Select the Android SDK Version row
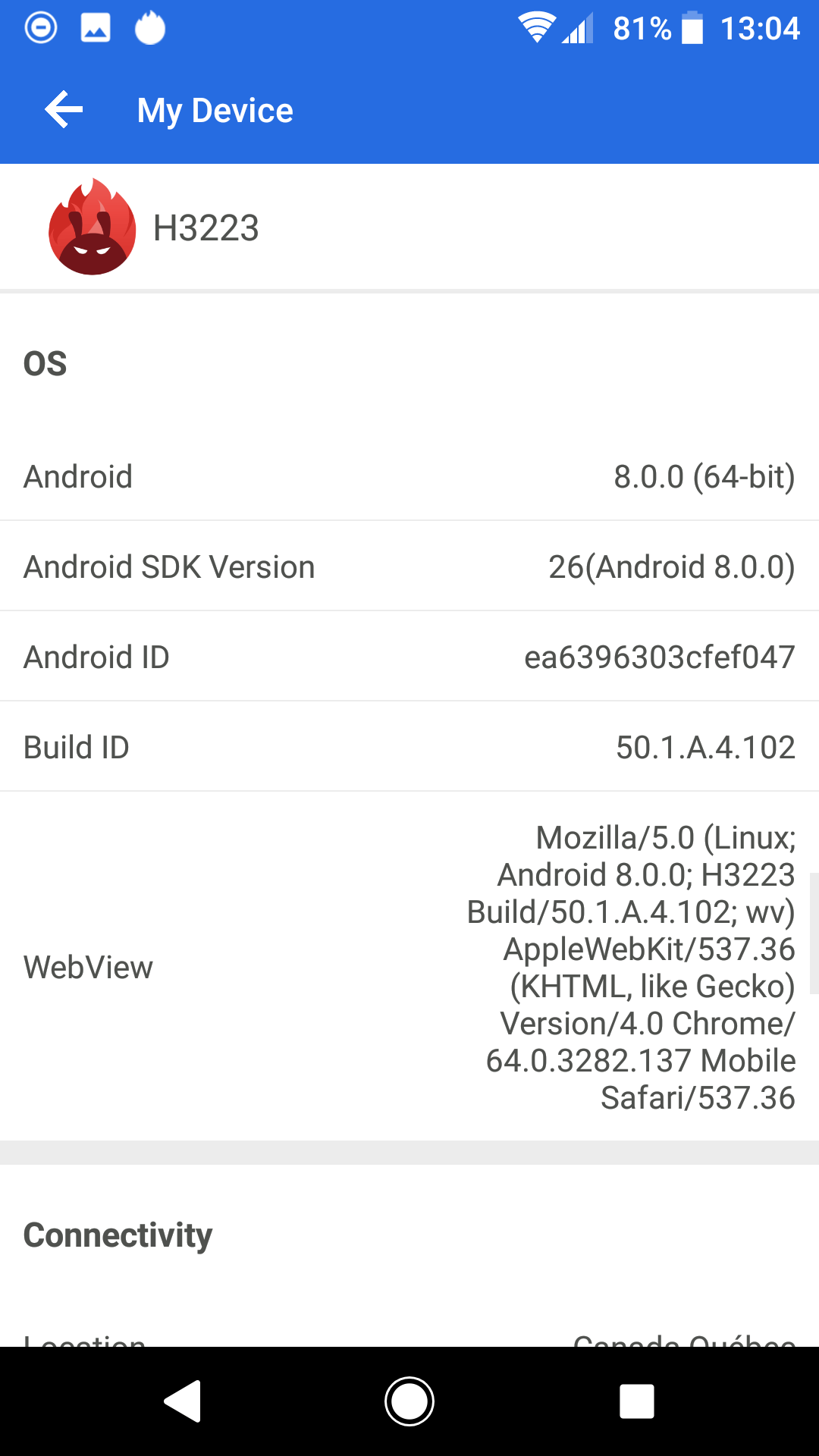Image resolution: width=819 pixels, height=1456 pixels. coord(409,567)
